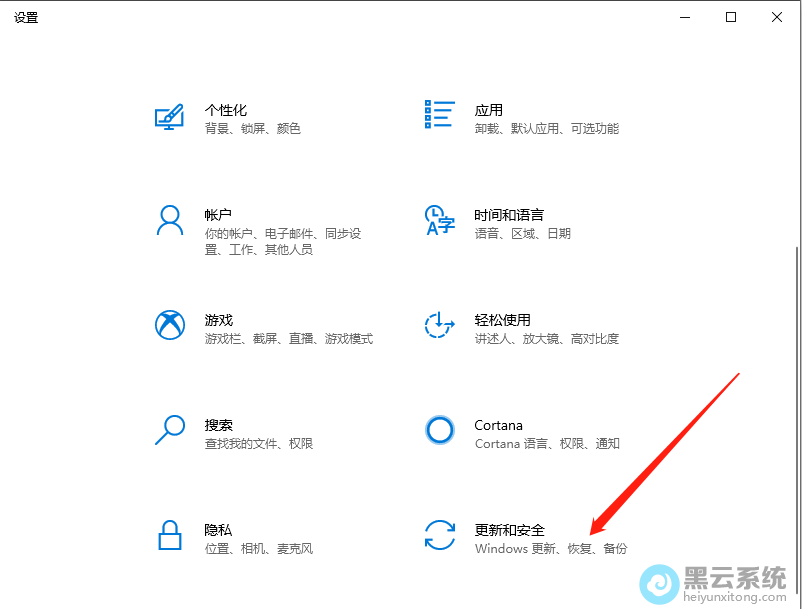Select the 帐户 person icon
The width and height of the screenshot is (802, 609).
pyautogui.click(x=170, y=221)
